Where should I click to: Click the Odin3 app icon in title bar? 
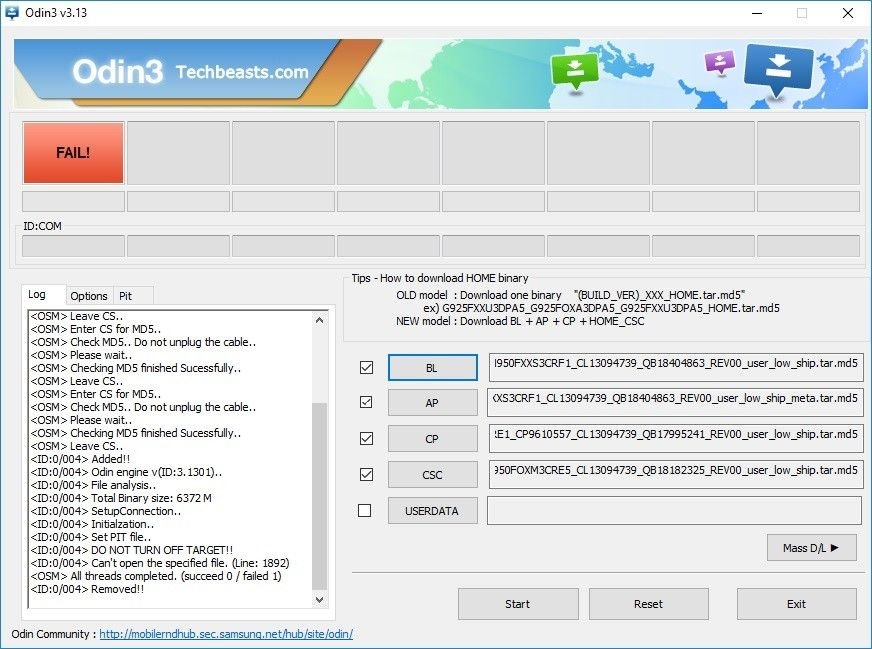tap(11, 13)
